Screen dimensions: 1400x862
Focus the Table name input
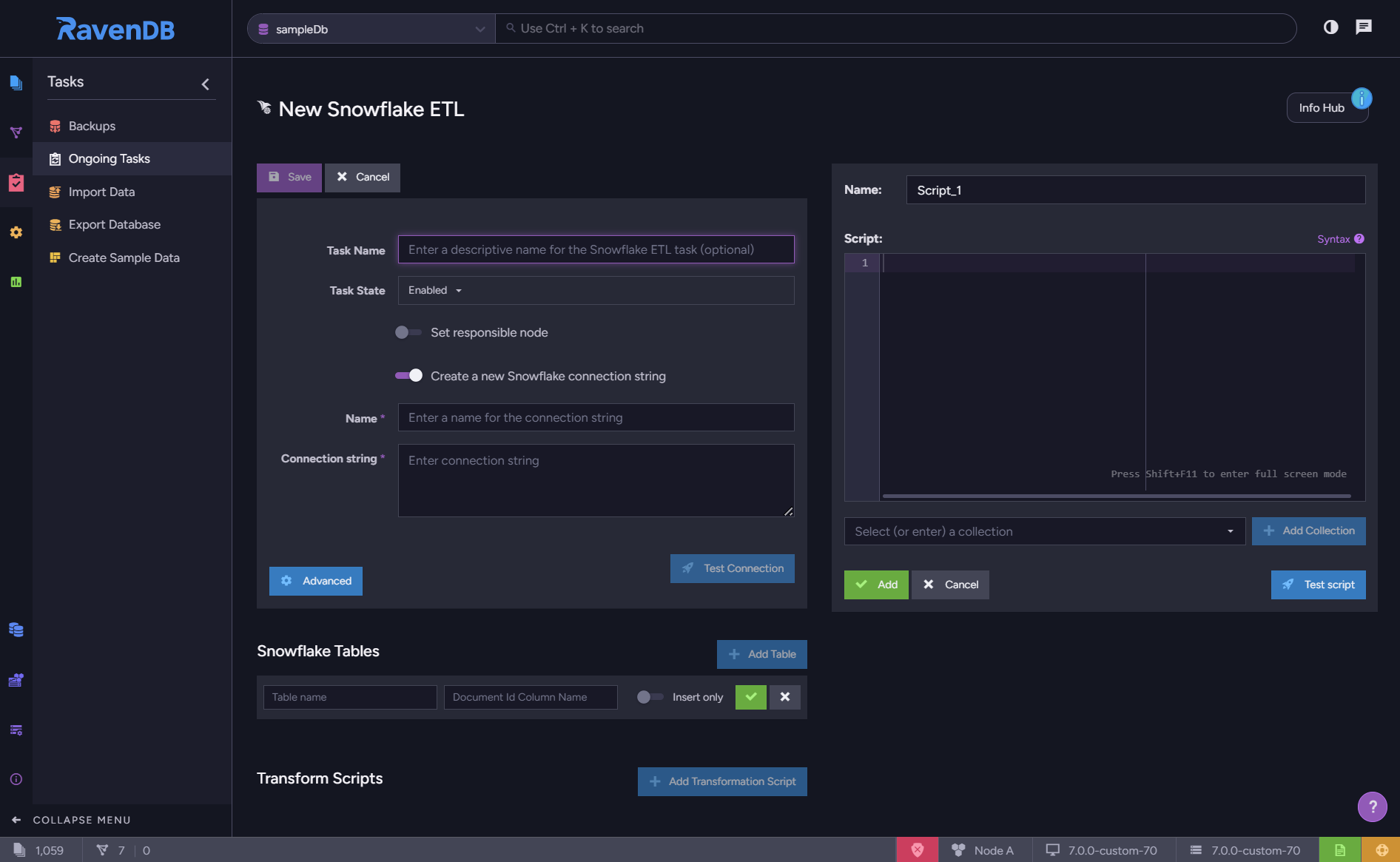coord(350,697)
